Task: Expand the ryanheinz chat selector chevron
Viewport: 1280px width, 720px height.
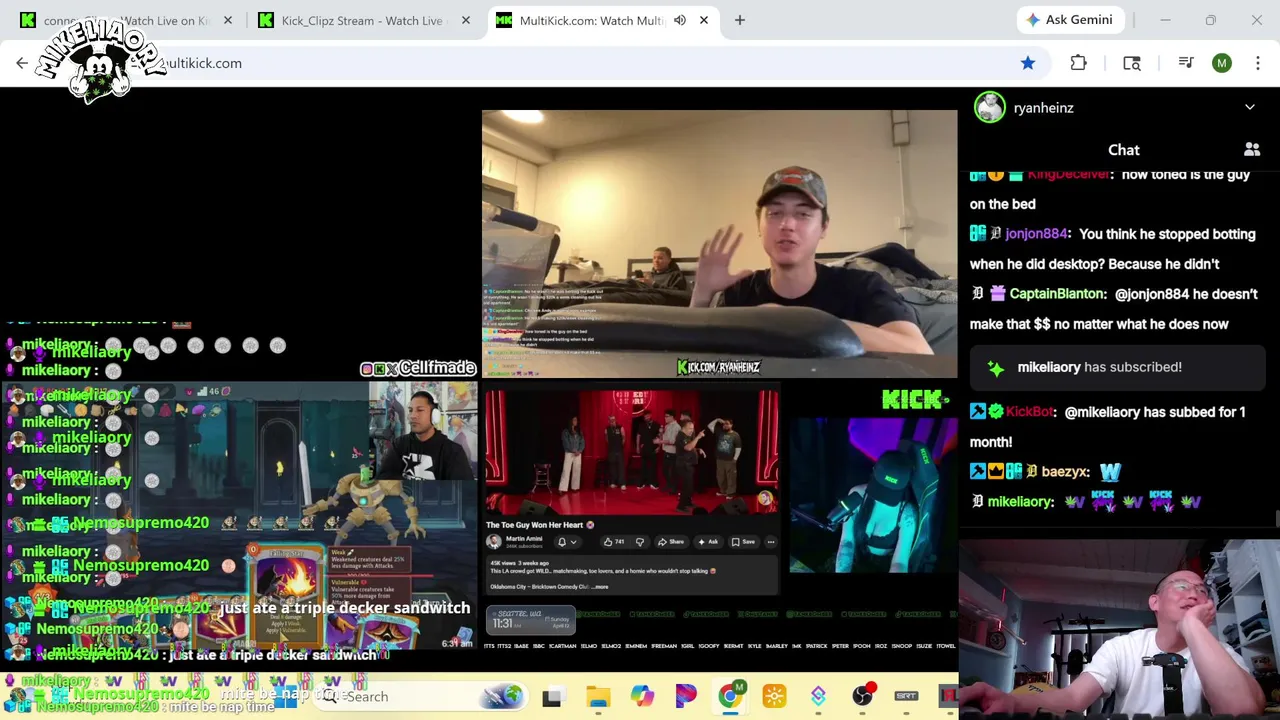Action: (1250, 107)
